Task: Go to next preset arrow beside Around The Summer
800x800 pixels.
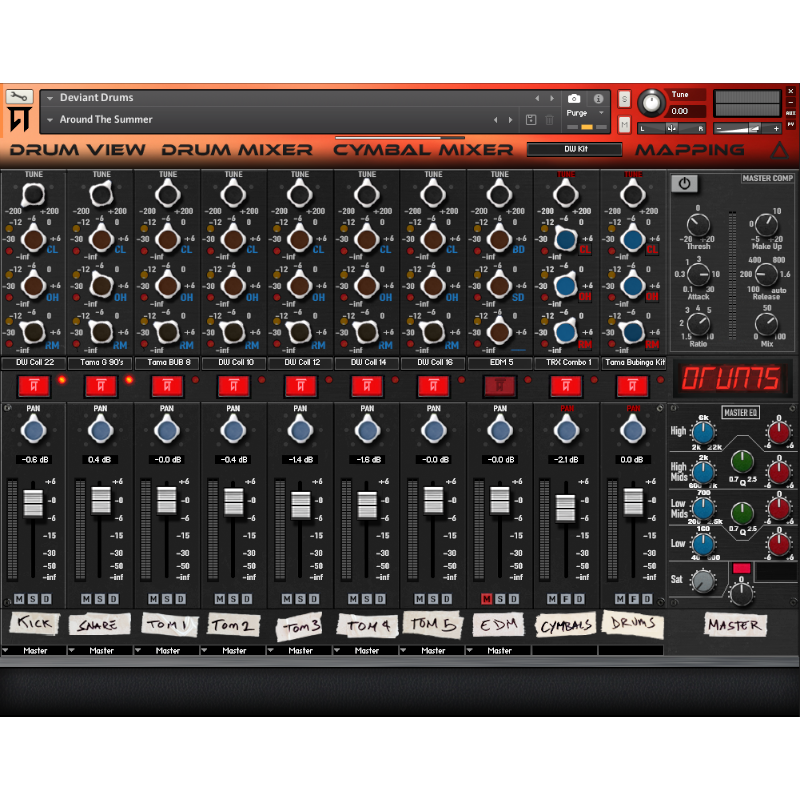Action: [510, 120]
